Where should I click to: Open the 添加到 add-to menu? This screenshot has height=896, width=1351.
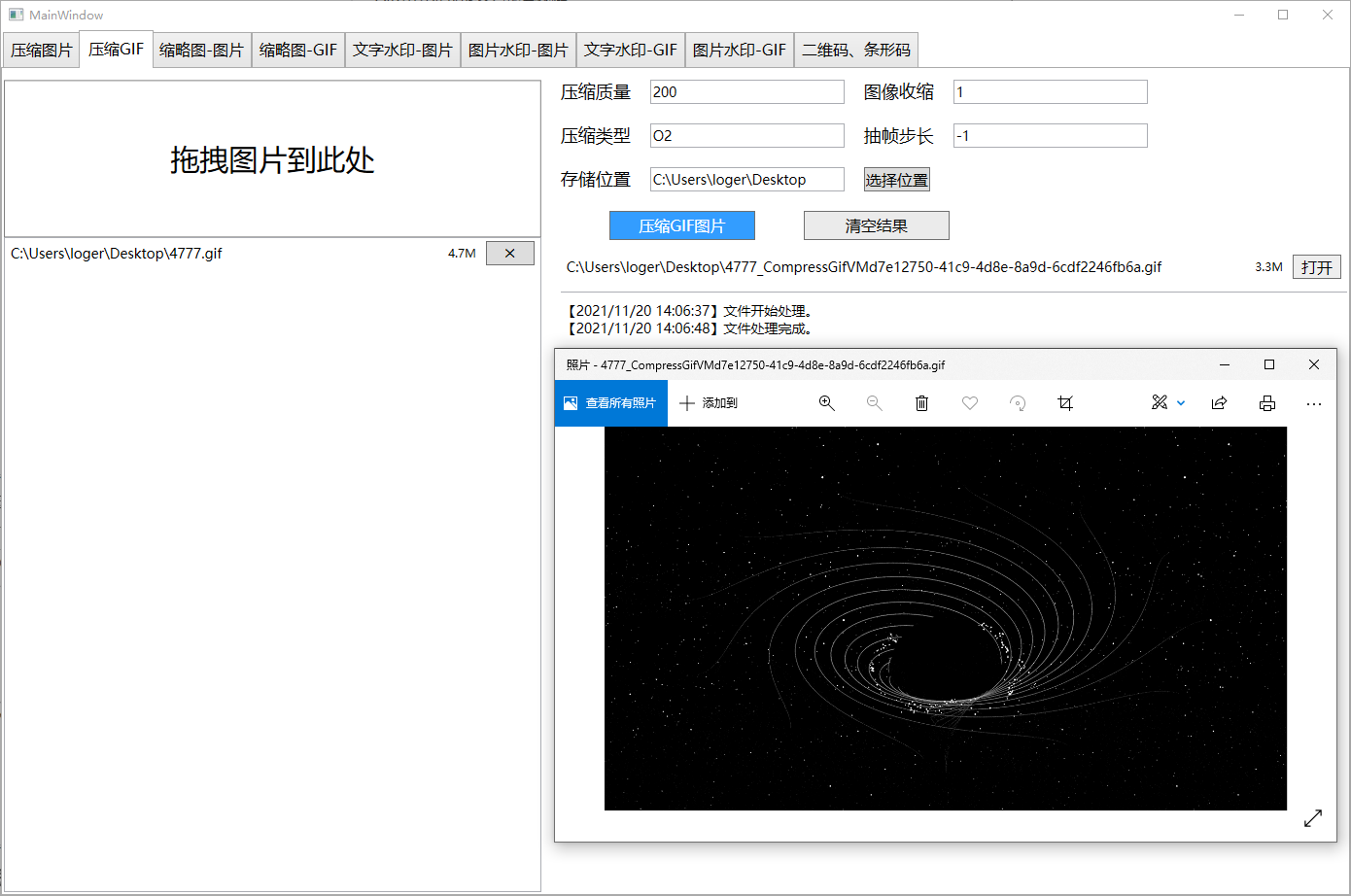709,402
